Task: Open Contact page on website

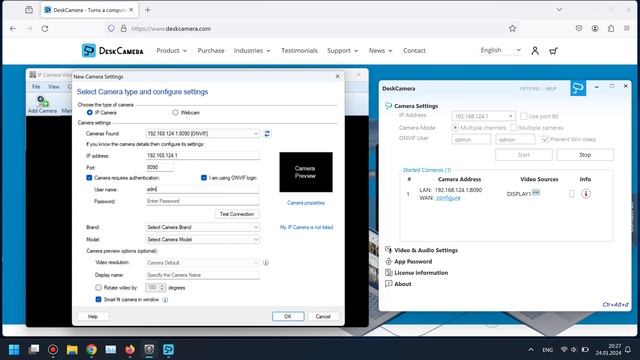Action: pyautogui.click(x=414, y=51)
